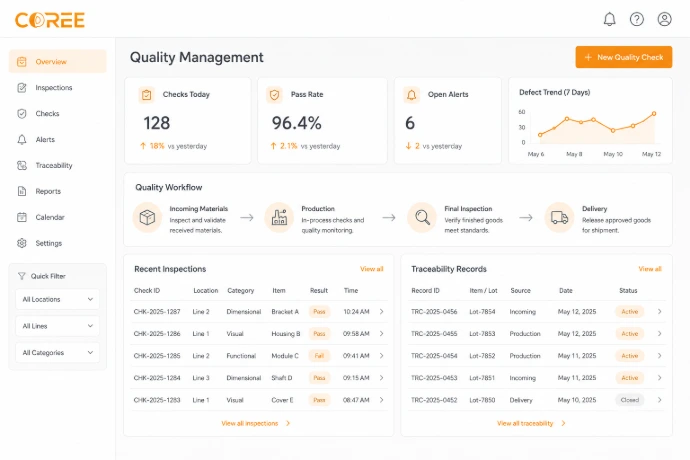Open record TRC-2025-0456 chevron
This screenshot has width=690, height=460.
(659, 312)
